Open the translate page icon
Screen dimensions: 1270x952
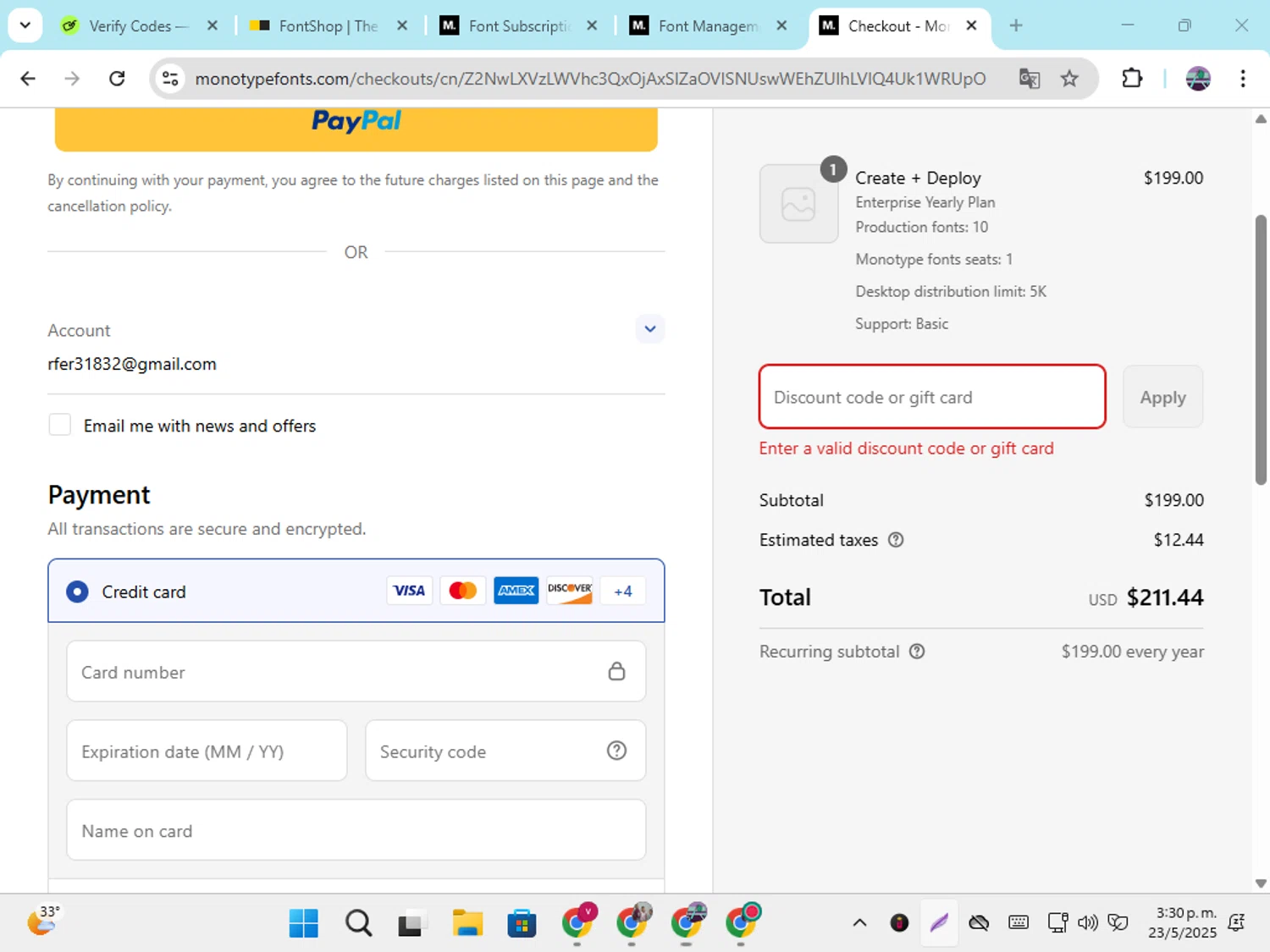[1030, 79]
